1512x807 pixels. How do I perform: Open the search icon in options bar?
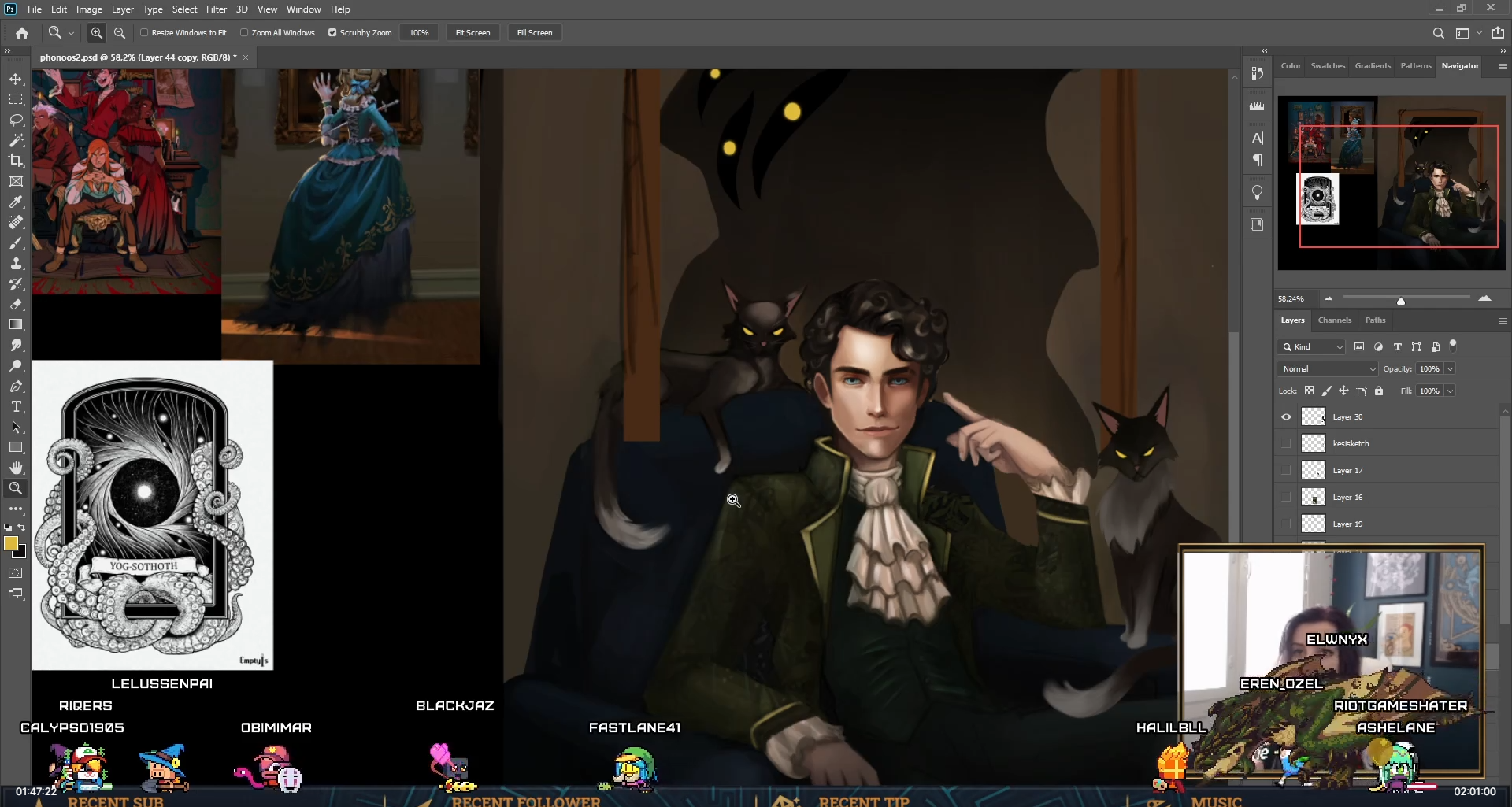coord(1438,32)
